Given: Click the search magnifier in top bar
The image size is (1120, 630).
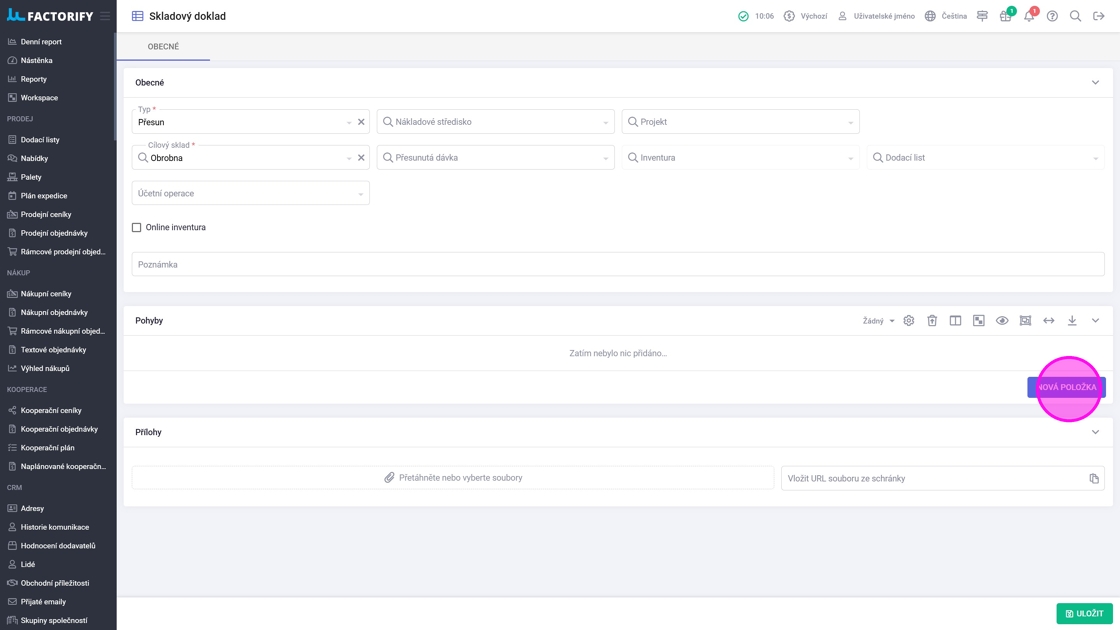Looking at the screenshot, I should tap(1075, 16).
